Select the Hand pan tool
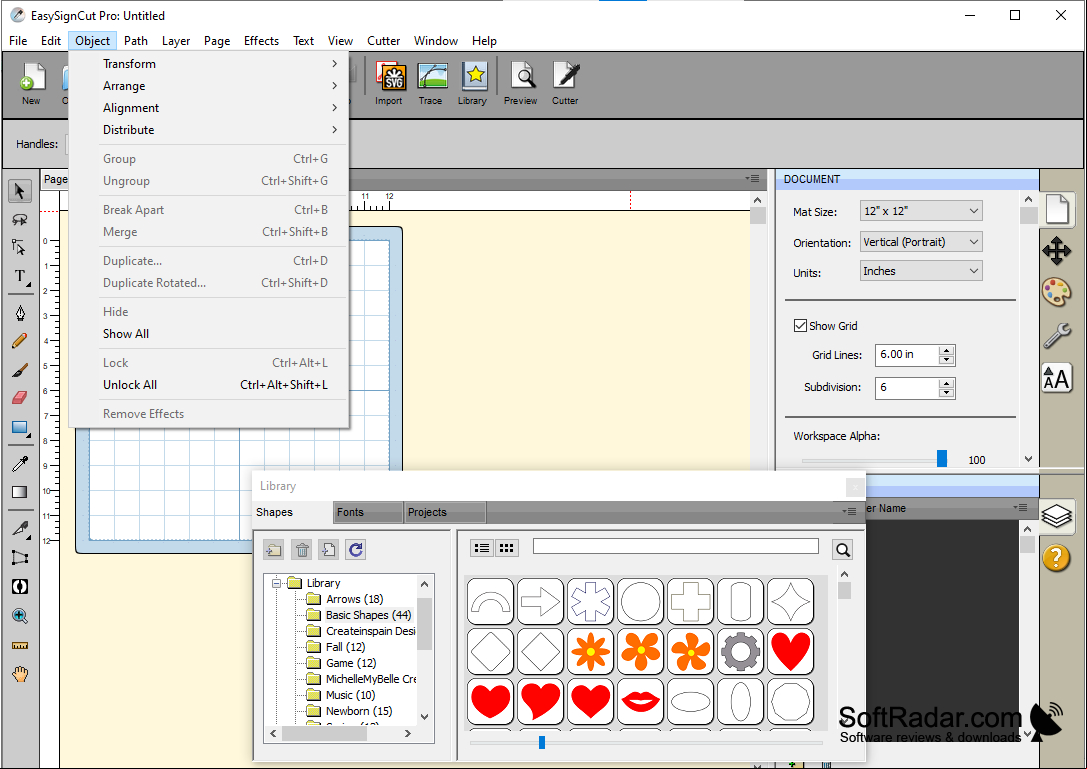The width and height of the screenshot is (1087, 769). (x=19, y=673)
